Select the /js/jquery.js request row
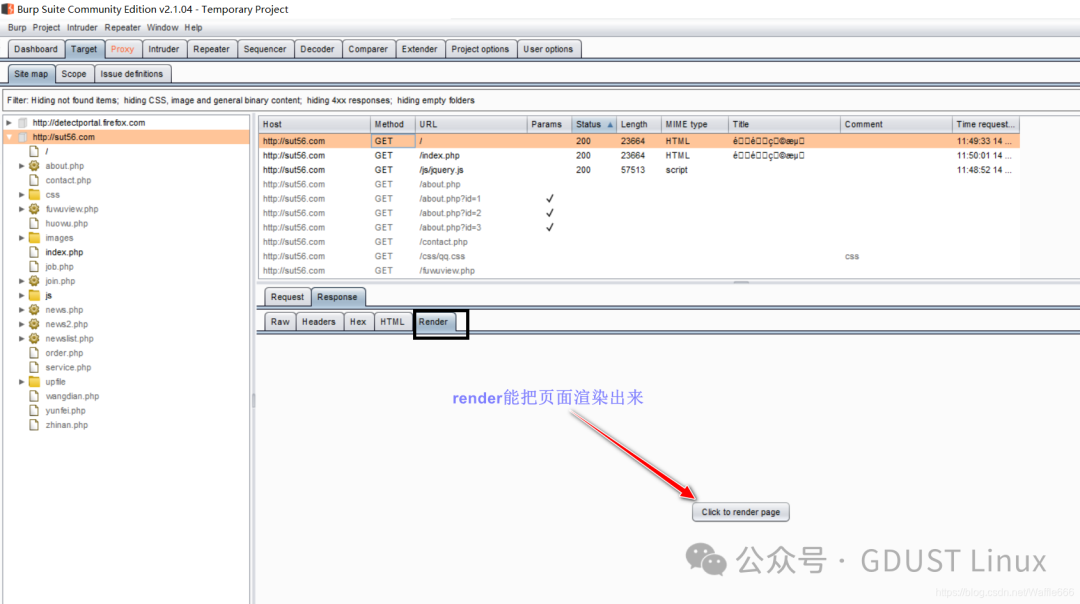 point(440,170)
